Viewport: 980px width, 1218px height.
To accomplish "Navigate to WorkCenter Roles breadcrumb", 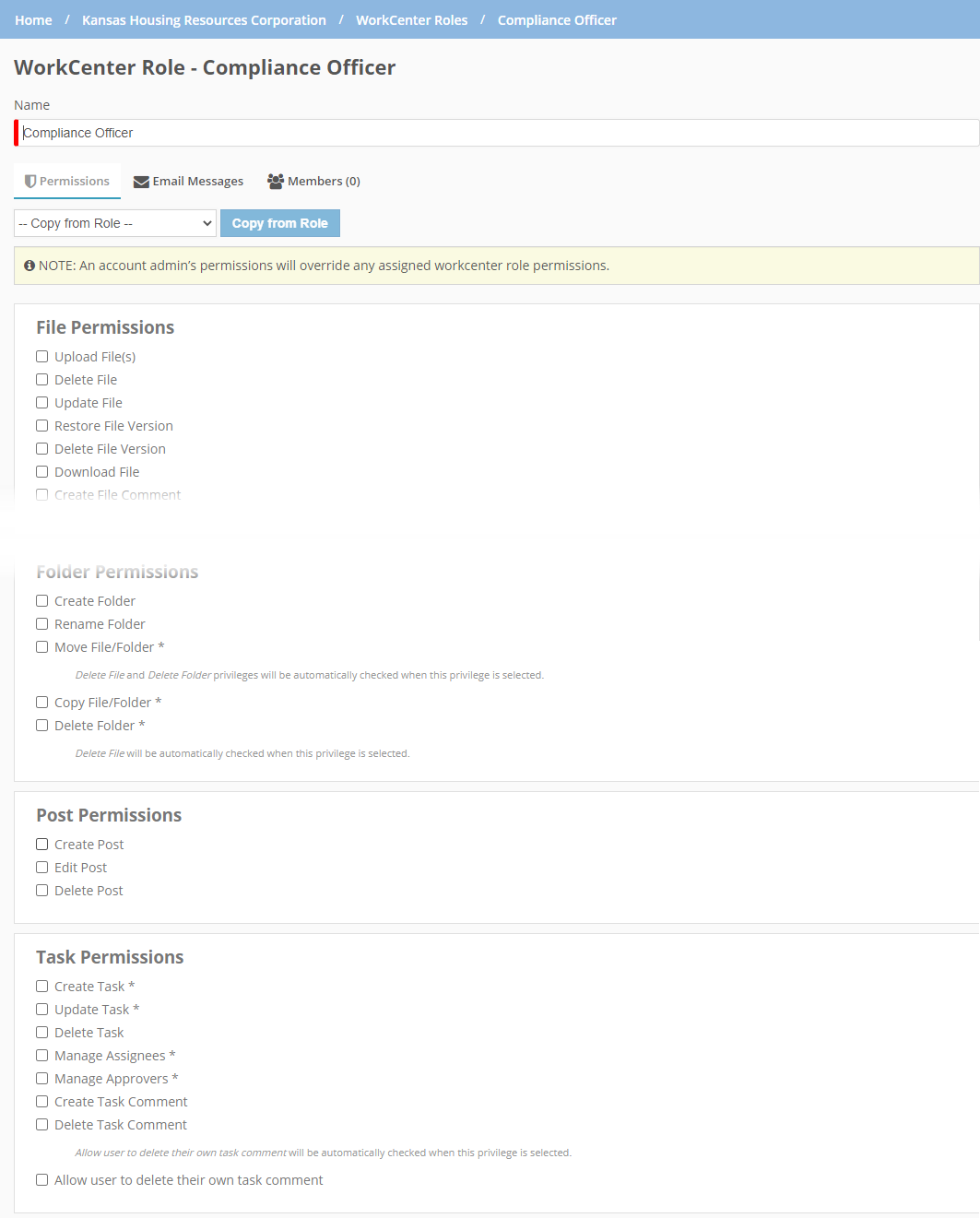I will tap(411, 20).
